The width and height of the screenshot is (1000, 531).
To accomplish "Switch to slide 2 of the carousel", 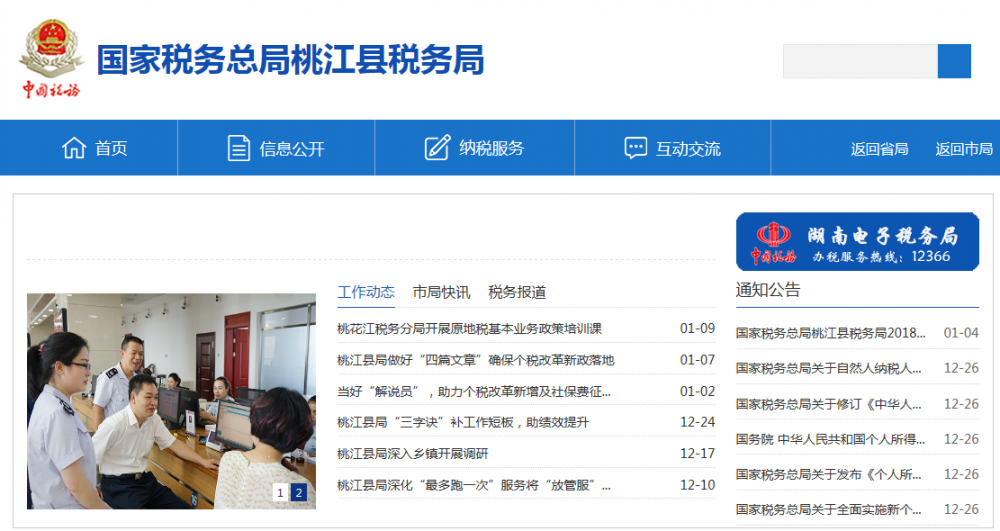I will point(298,492).
